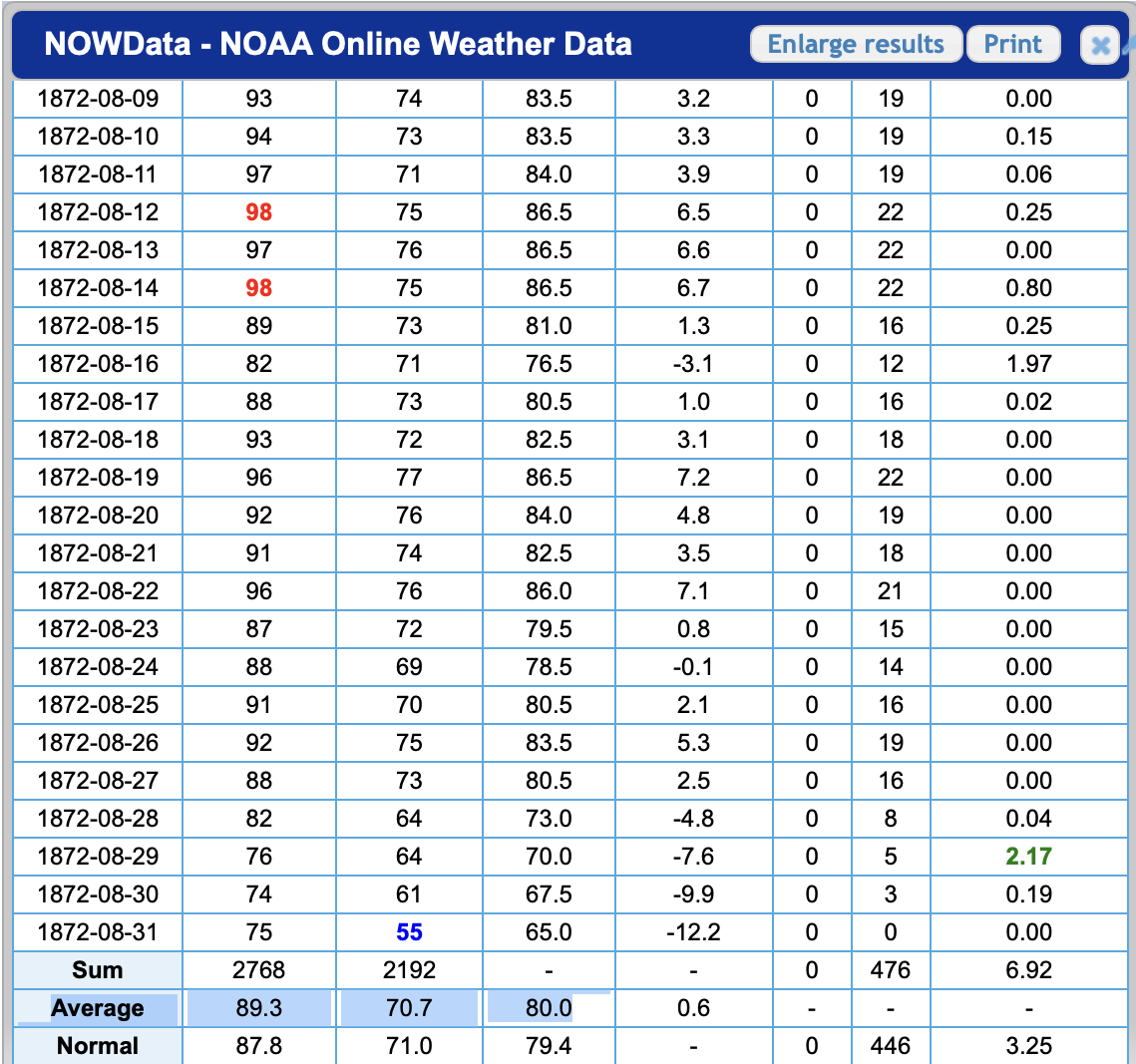Select the date cell 1872-08-31
Viewport: 1136px width, 1064px height.
[98, 932]
